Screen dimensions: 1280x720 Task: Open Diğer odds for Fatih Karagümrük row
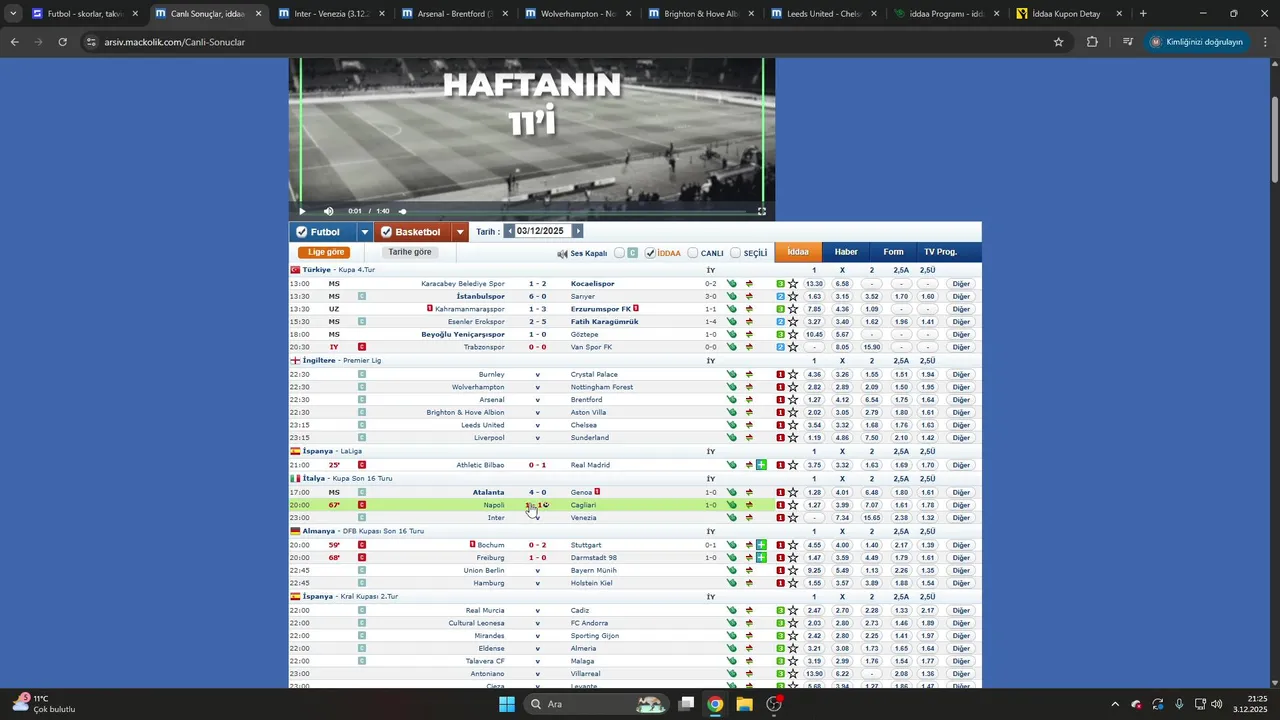click(x=961, y=322)
